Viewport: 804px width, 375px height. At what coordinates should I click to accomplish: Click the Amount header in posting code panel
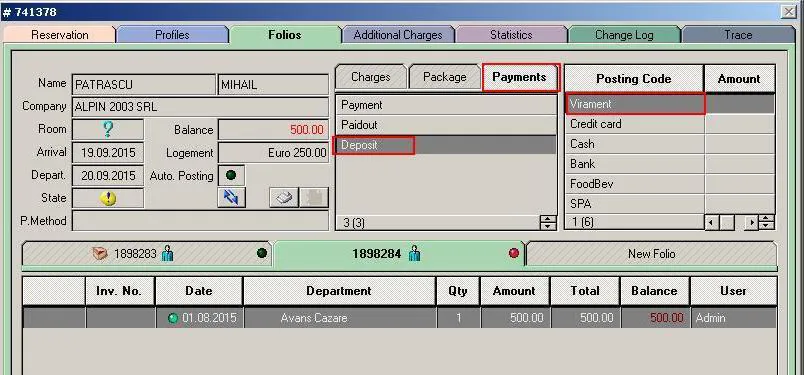[x=739, y=78]
